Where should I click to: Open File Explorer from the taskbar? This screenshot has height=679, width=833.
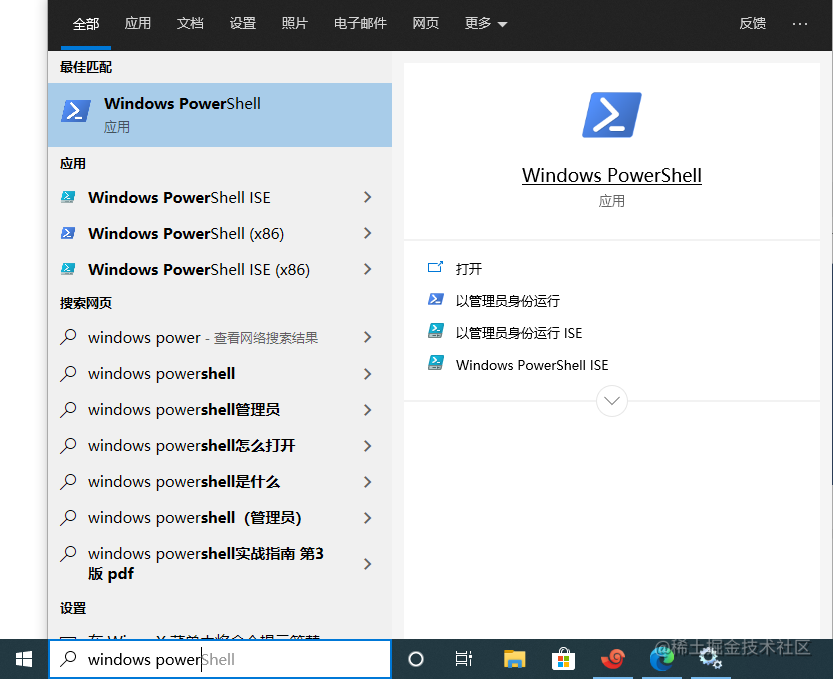pos(513,659)
